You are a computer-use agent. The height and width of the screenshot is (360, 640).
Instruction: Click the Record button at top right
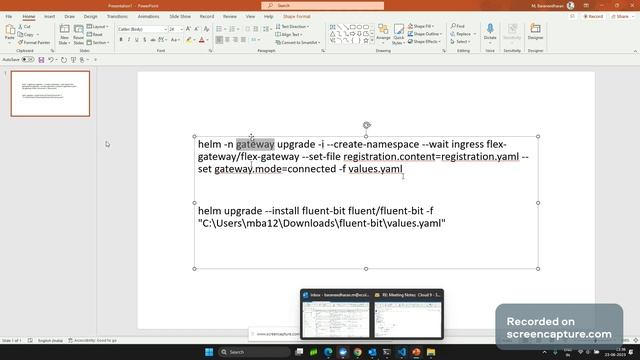coord(593,16)
